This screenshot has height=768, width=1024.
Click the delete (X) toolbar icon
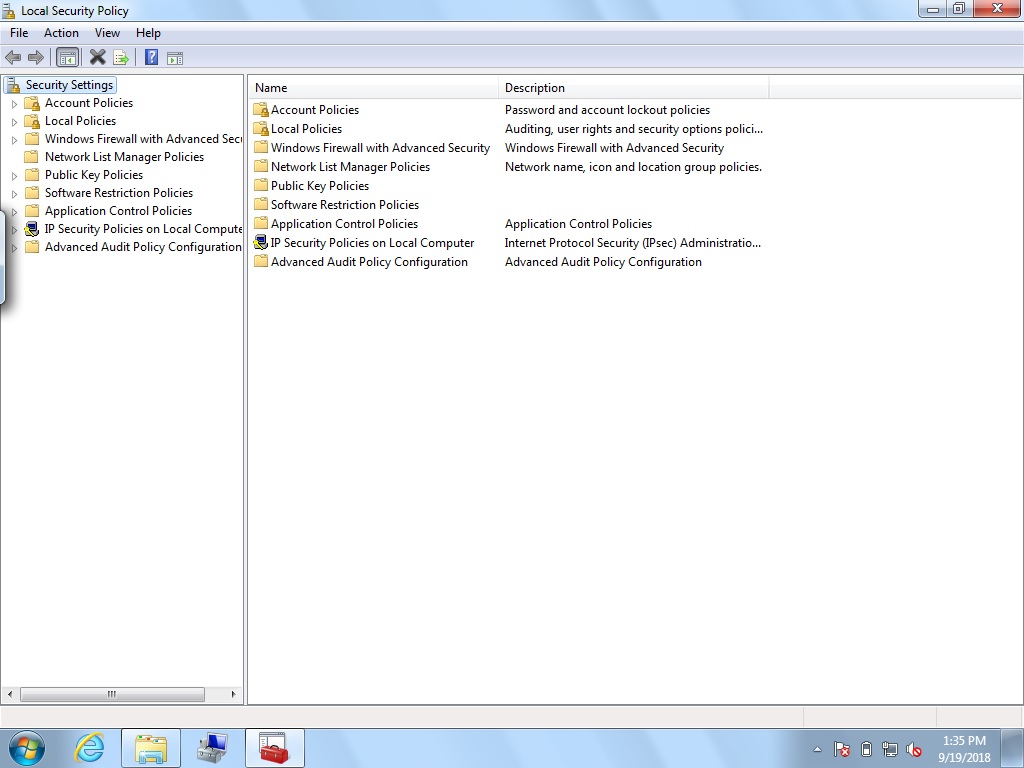point(97,57)
